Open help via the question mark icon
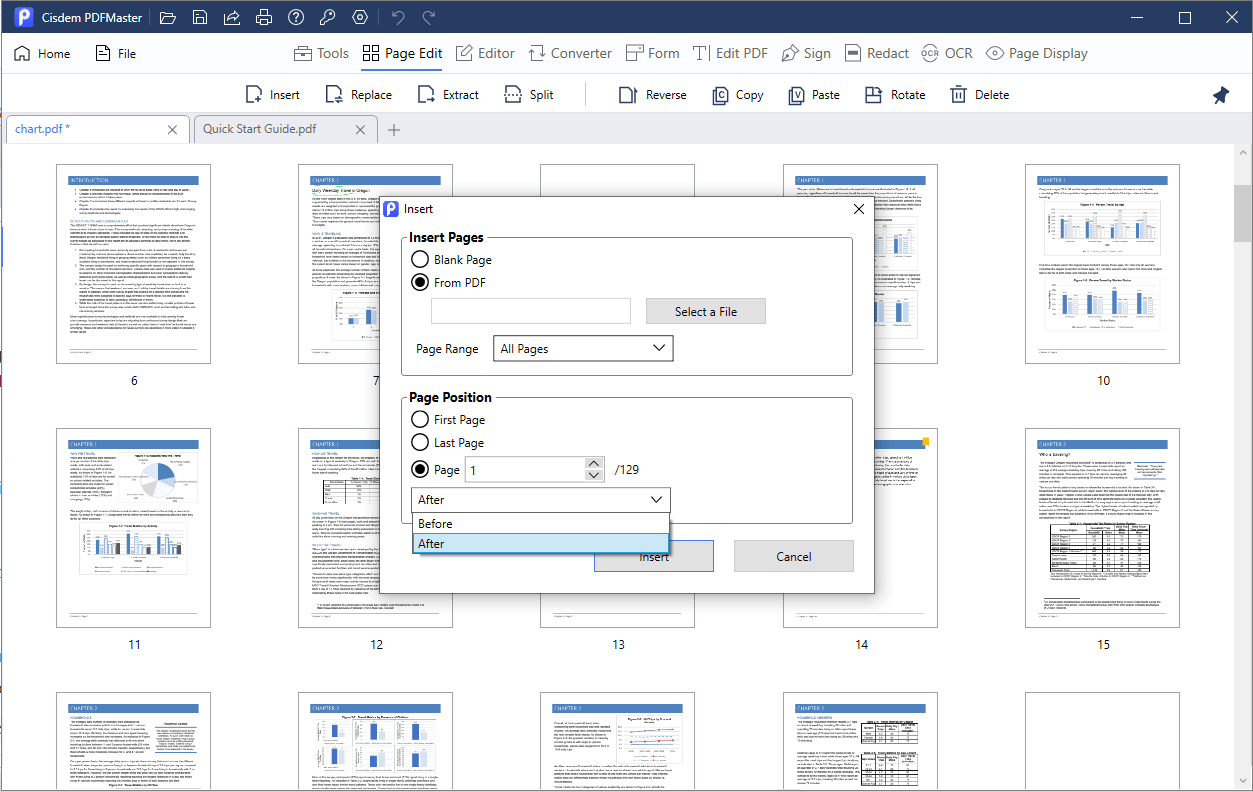This screenshot has width=1253, height=792. click(296, 18)
